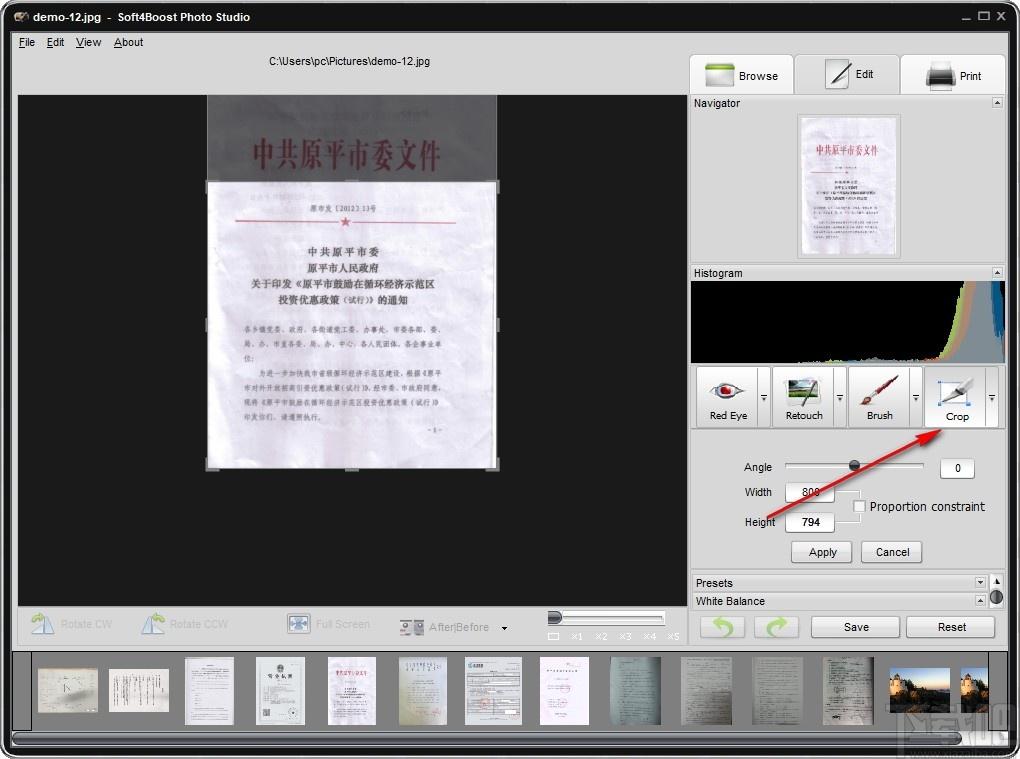
Task: Click the zoom slider handle
Action: tap(555, 617)
